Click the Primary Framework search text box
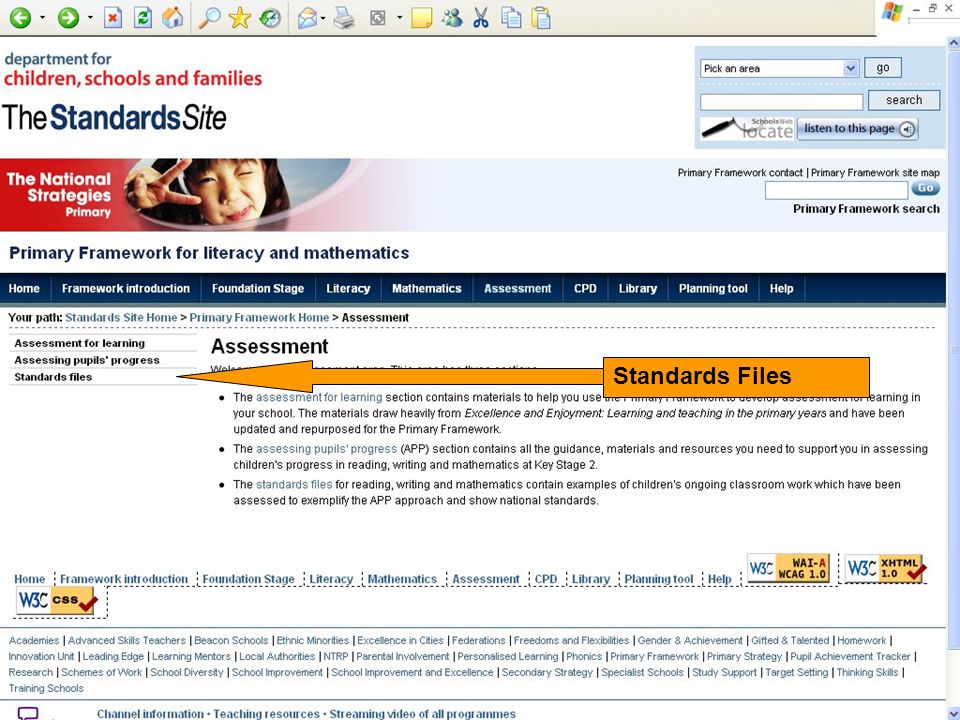Viewport: 960px width, 720px height. [x=836, y=190]
